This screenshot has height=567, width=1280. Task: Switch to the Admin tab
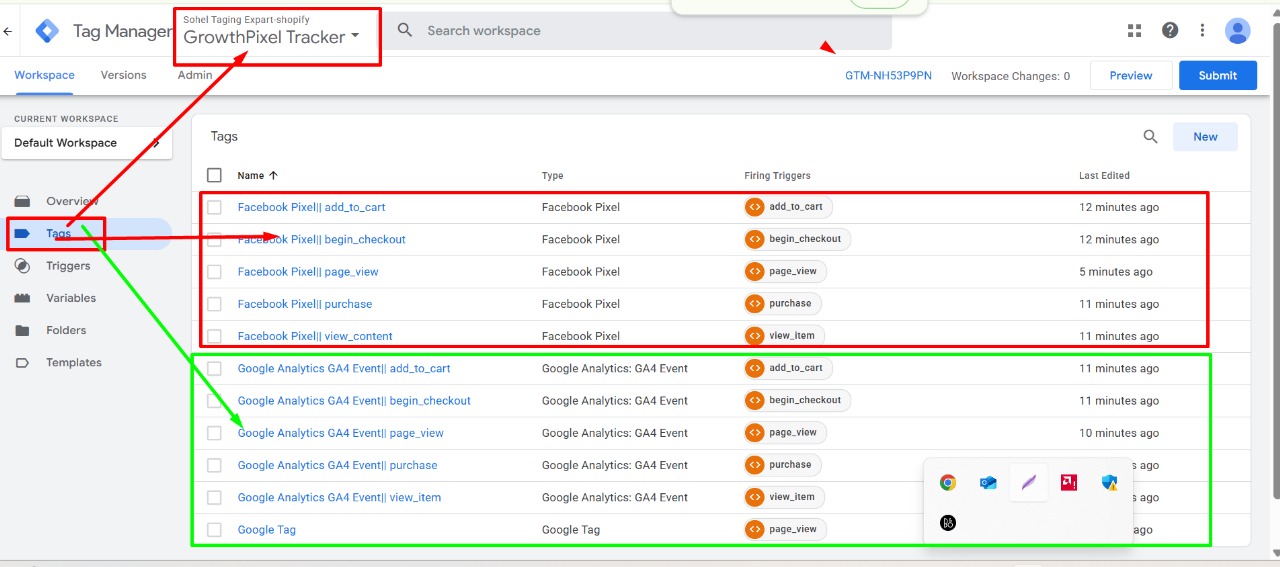[195, 75]
